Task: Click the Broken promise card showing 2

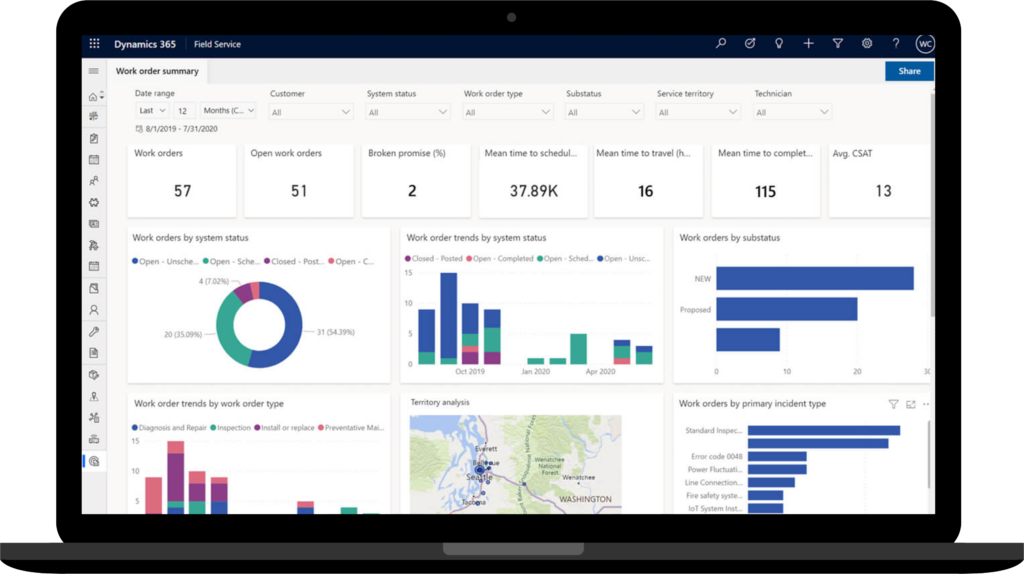Action: [416, 180]
